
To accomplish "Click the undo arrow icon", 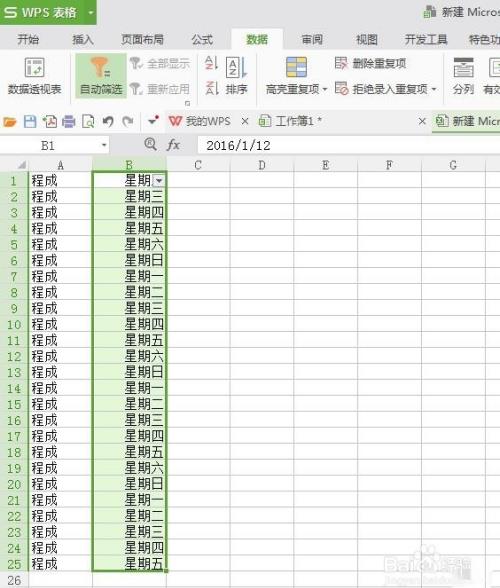I will [108, 122].
